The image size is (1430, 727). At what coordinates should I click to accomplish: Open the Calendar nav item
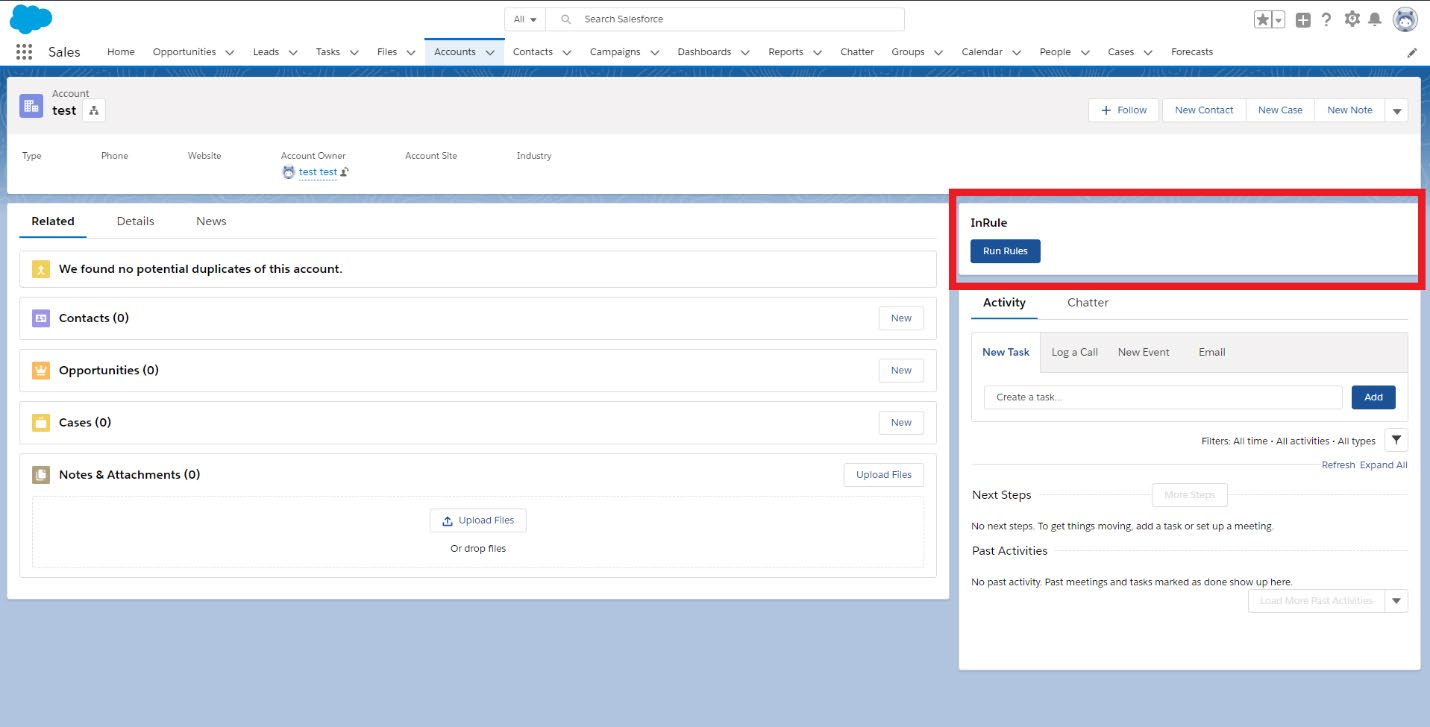coord(981,52)
